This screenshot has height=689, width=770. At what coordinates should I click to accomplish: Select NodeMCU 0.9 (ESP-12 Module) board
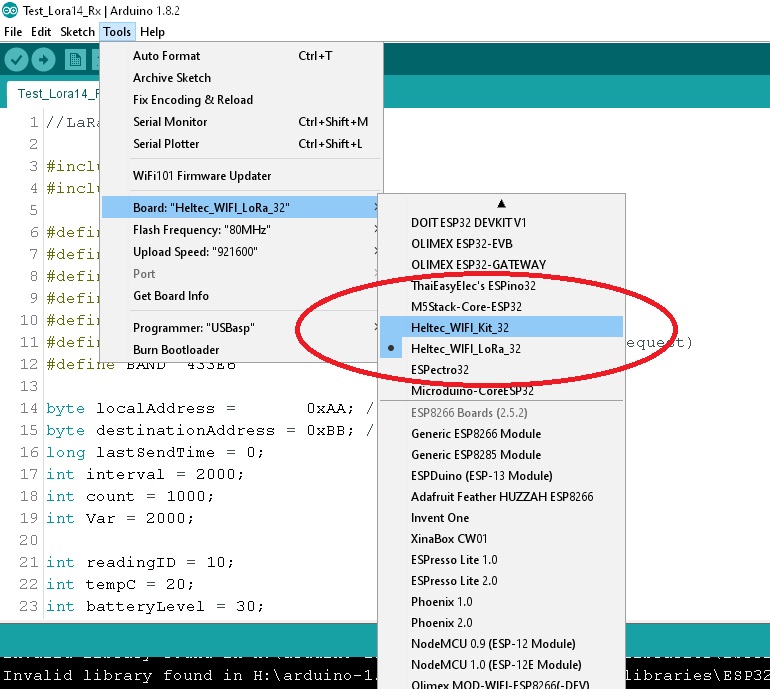point(501,644)
